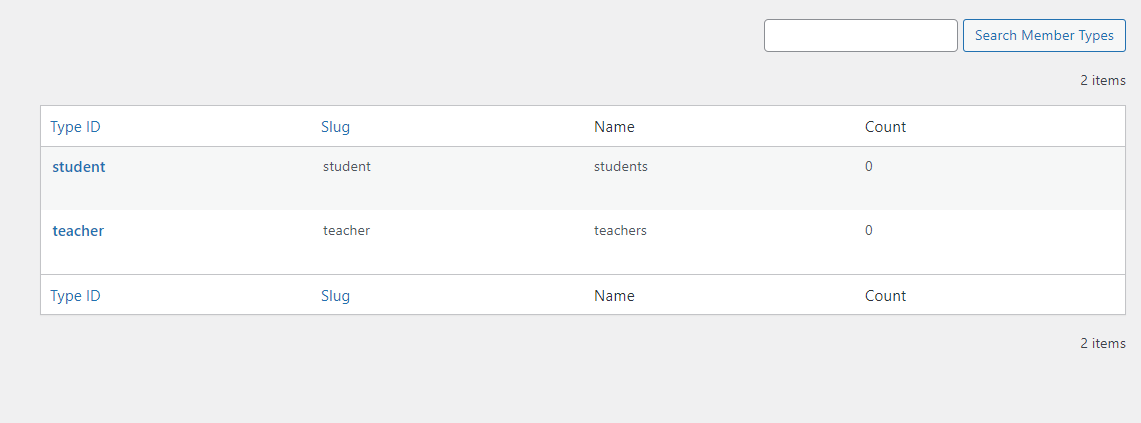Sort by Slug in top header row

click(x=336, y=127)
